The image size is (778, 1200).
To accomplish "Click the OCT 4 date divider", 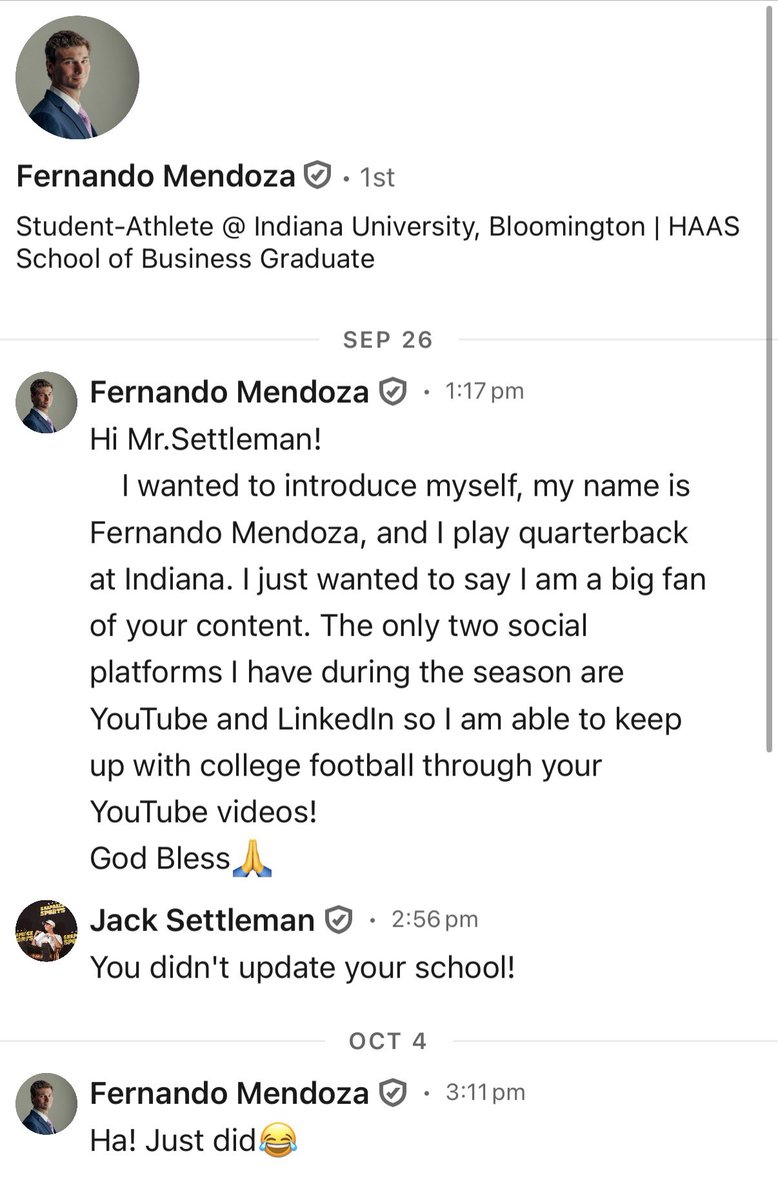I will [388, 1041].
